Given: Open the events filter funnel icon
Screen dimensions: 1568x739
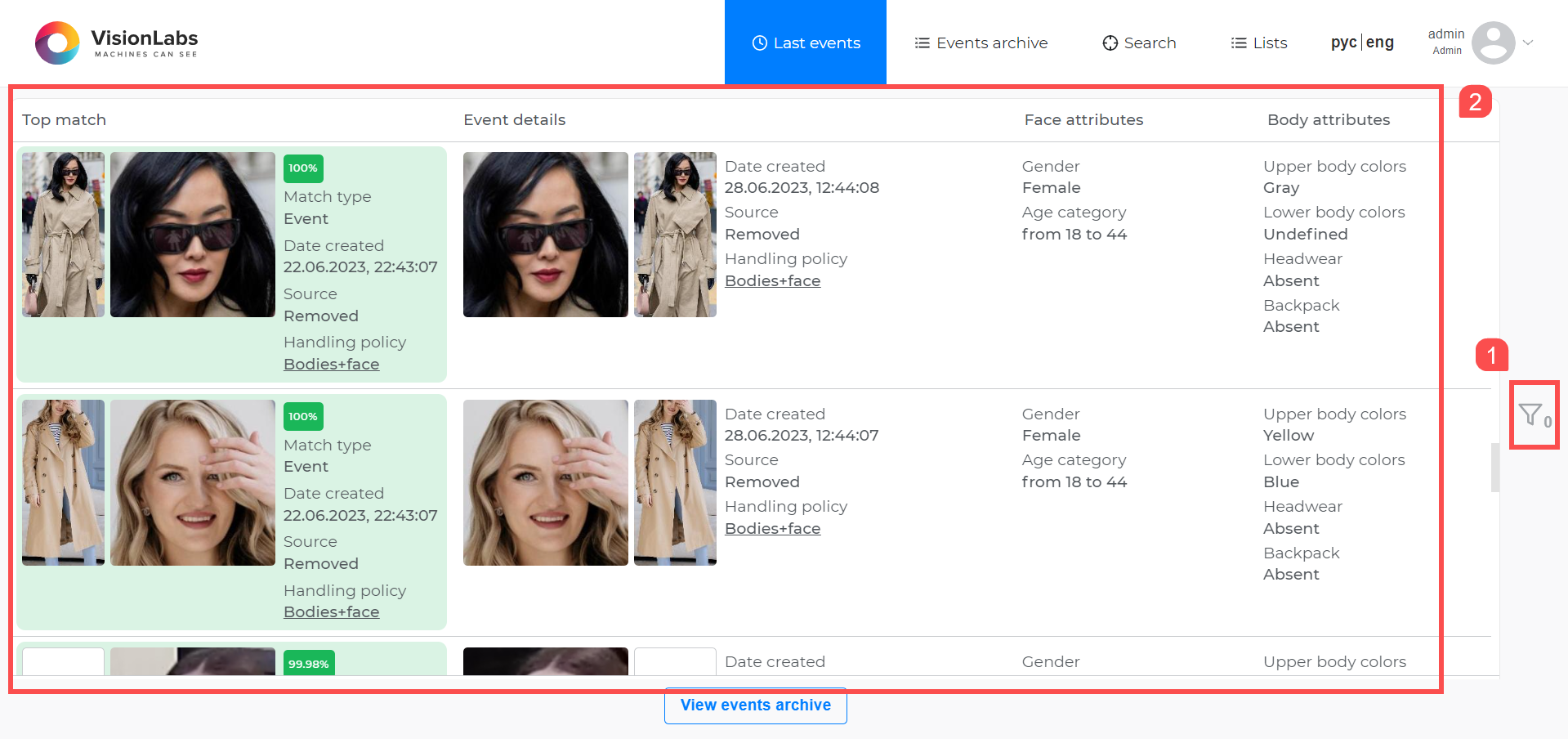Looking at the screenshot, I should point(1534,415).
